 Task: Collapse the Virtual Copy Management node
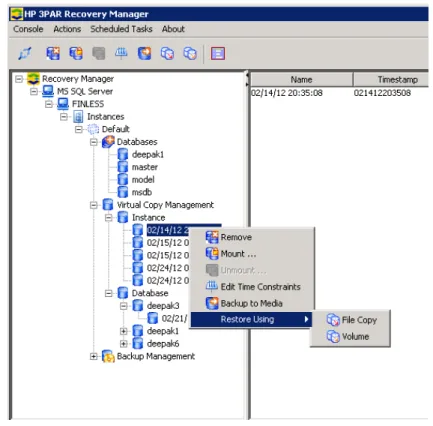click(94, 205)
